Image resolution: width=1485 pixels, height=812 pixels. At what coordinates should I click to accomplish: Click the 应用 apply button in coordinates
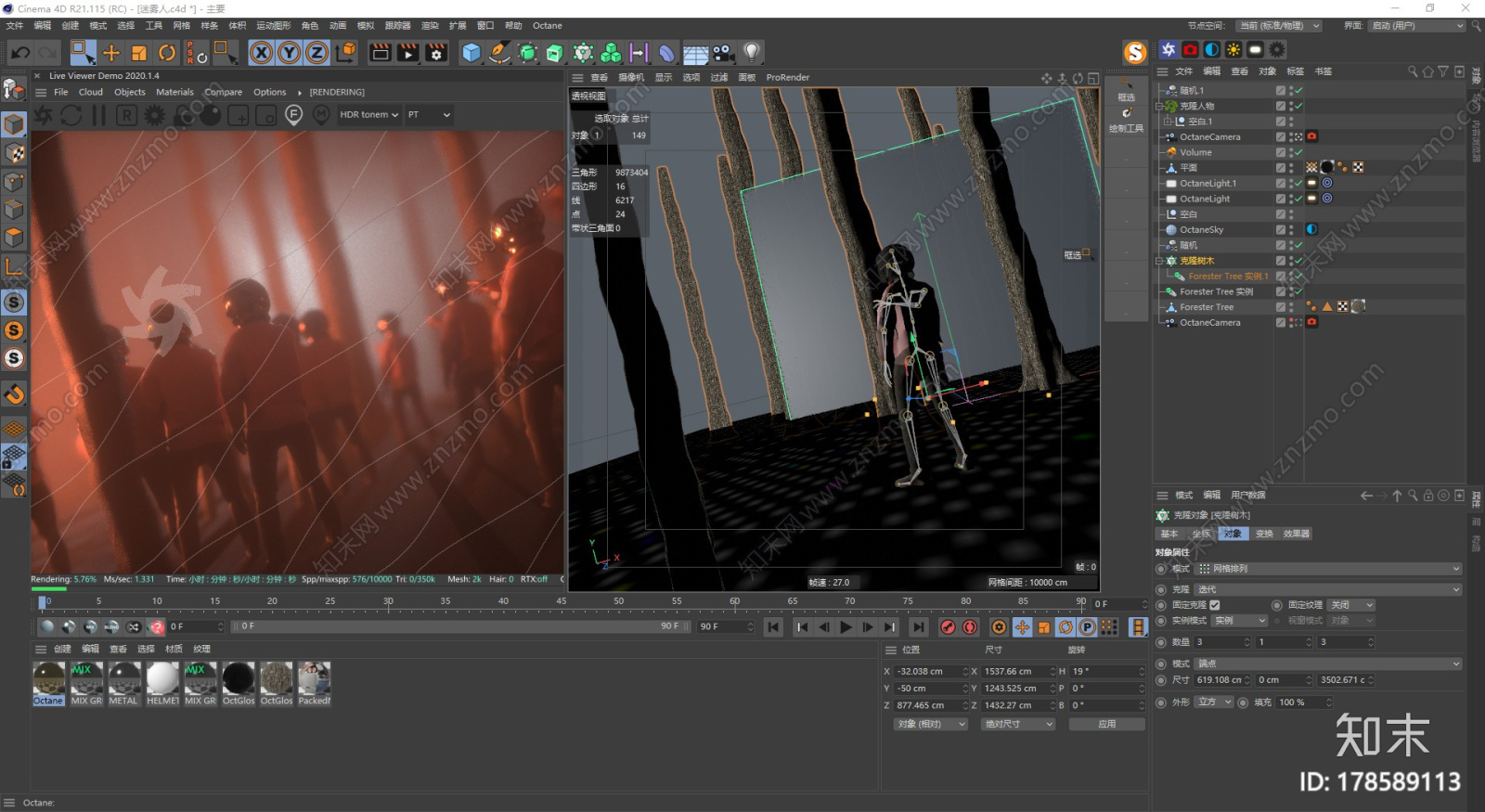coord(1106,724)
